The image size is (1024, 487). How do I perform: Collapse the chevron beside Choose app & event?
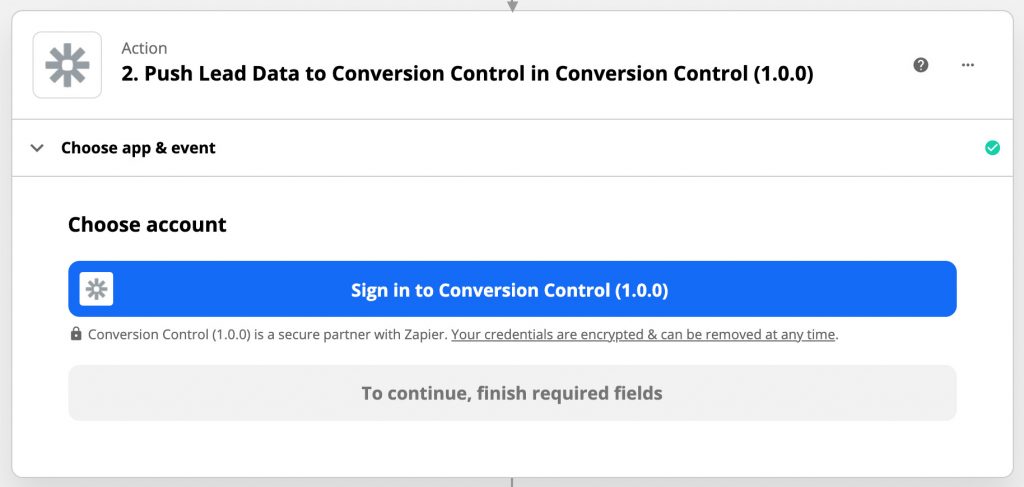pyautogui.click(x=37, y=148)
